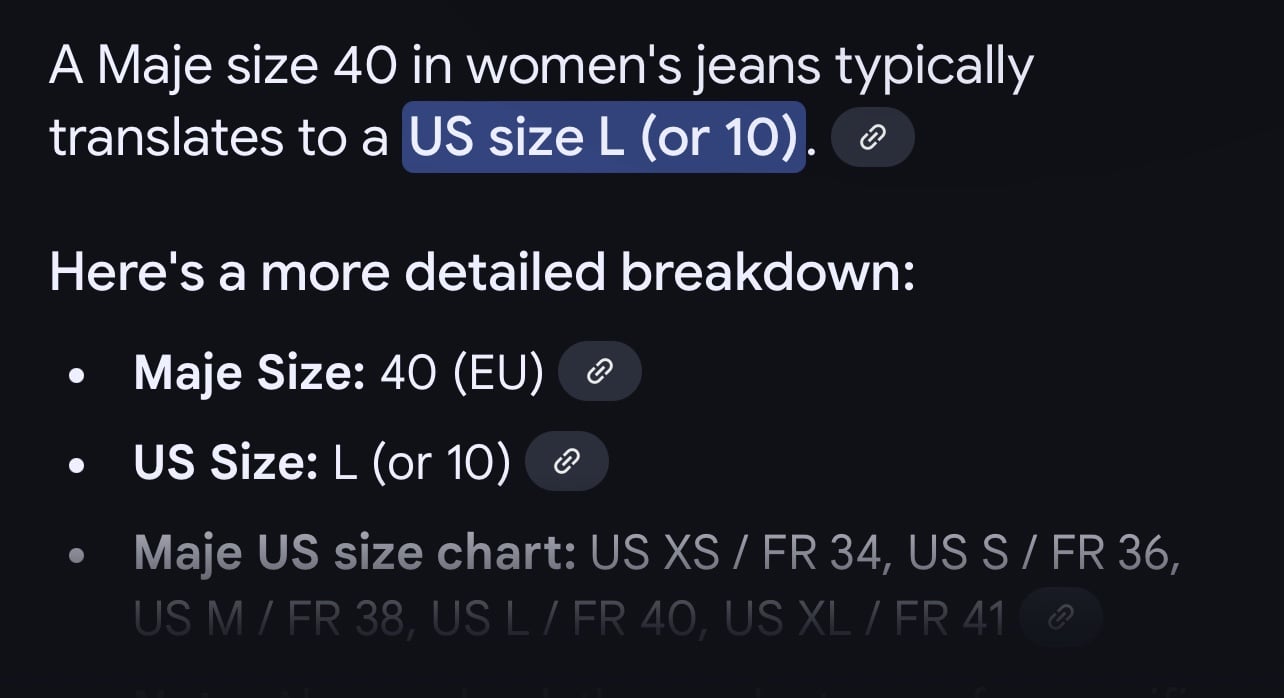Click the bullet point before Maje Size

(x=77, y=376)
